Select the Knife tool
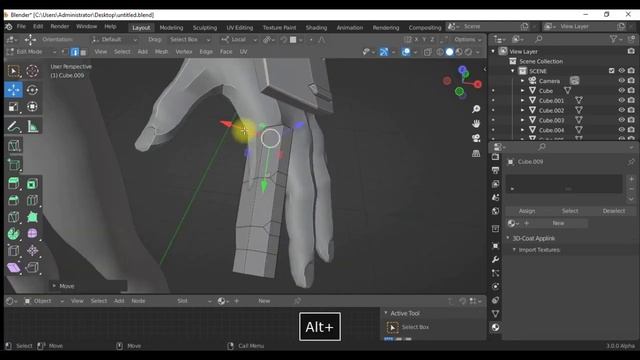 click(x=13, y=217)
